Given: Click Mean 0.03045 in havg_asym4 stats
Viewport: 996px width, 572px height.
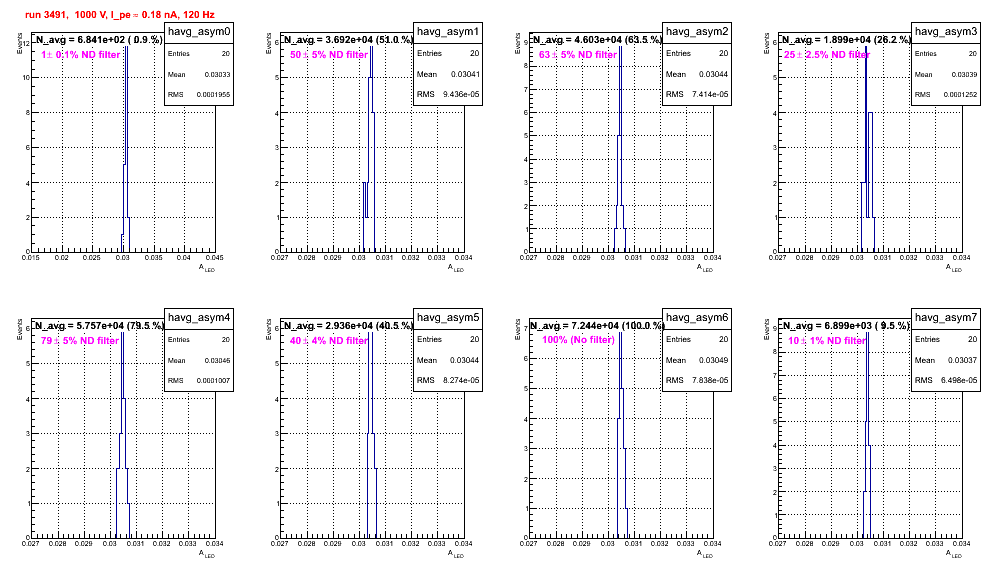Looking at the screenshot, I should 199,360.
